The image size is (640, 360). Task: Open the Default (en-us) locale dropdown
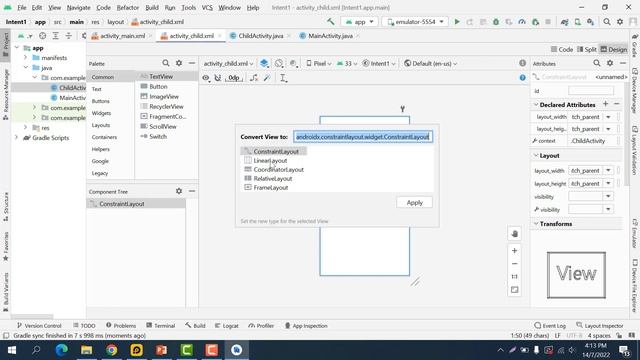coord(431,63)
